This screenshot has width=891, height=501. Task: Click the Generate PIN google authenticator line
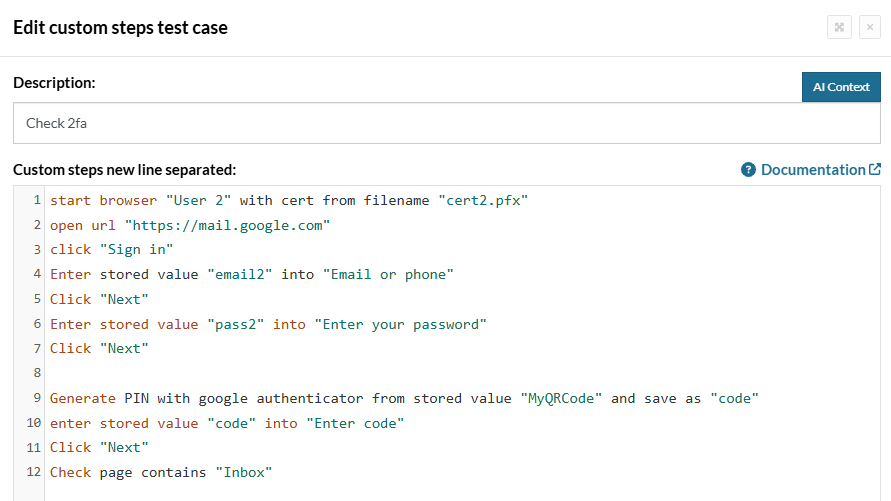[x=404, y=399]
